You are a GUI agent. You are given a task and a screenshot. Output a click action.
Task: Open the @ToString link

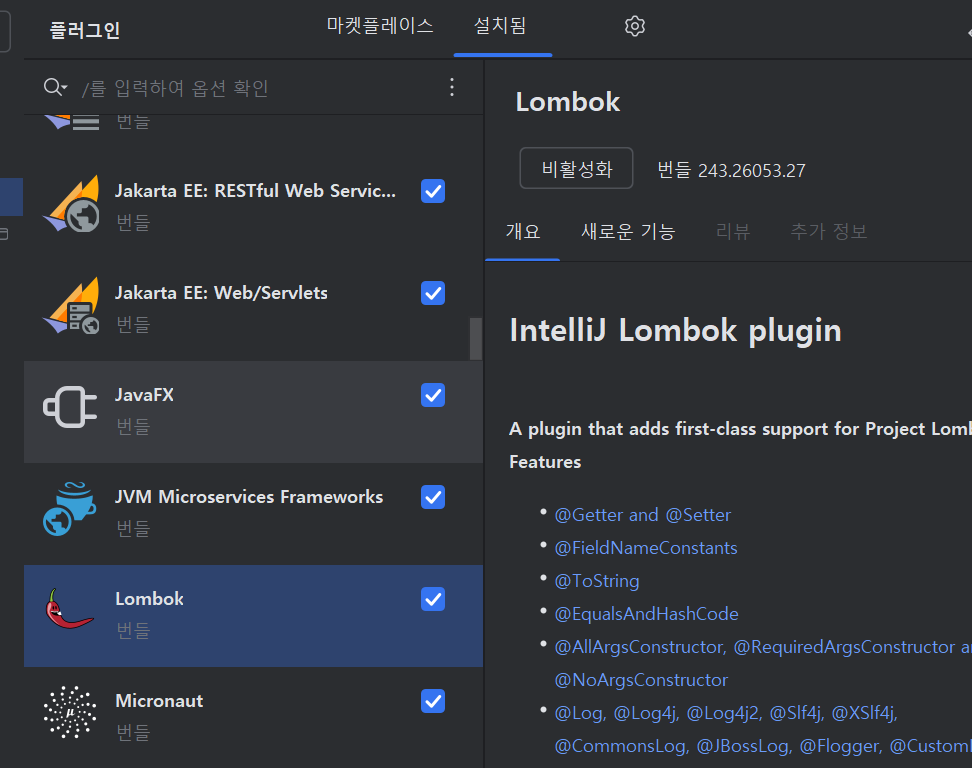[597, 581]
